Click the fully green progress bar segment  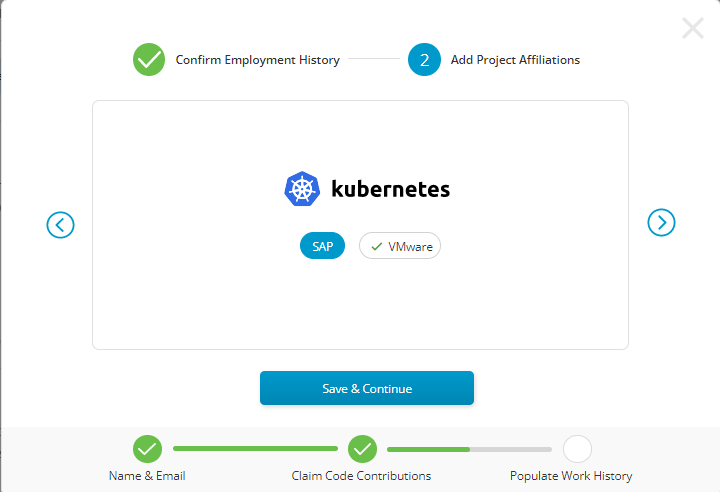[x=255, y=449]
